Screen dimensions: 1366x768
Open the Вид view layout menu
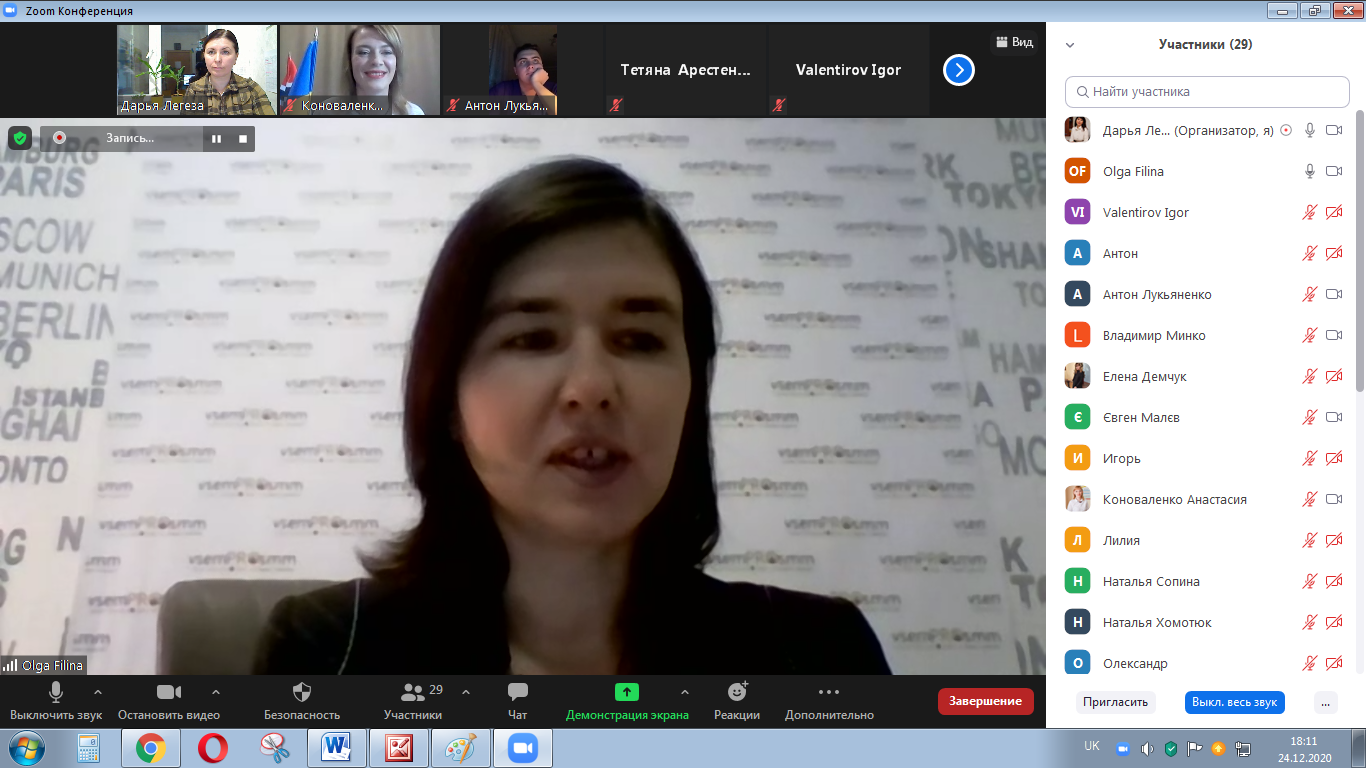coord(1013,42)
